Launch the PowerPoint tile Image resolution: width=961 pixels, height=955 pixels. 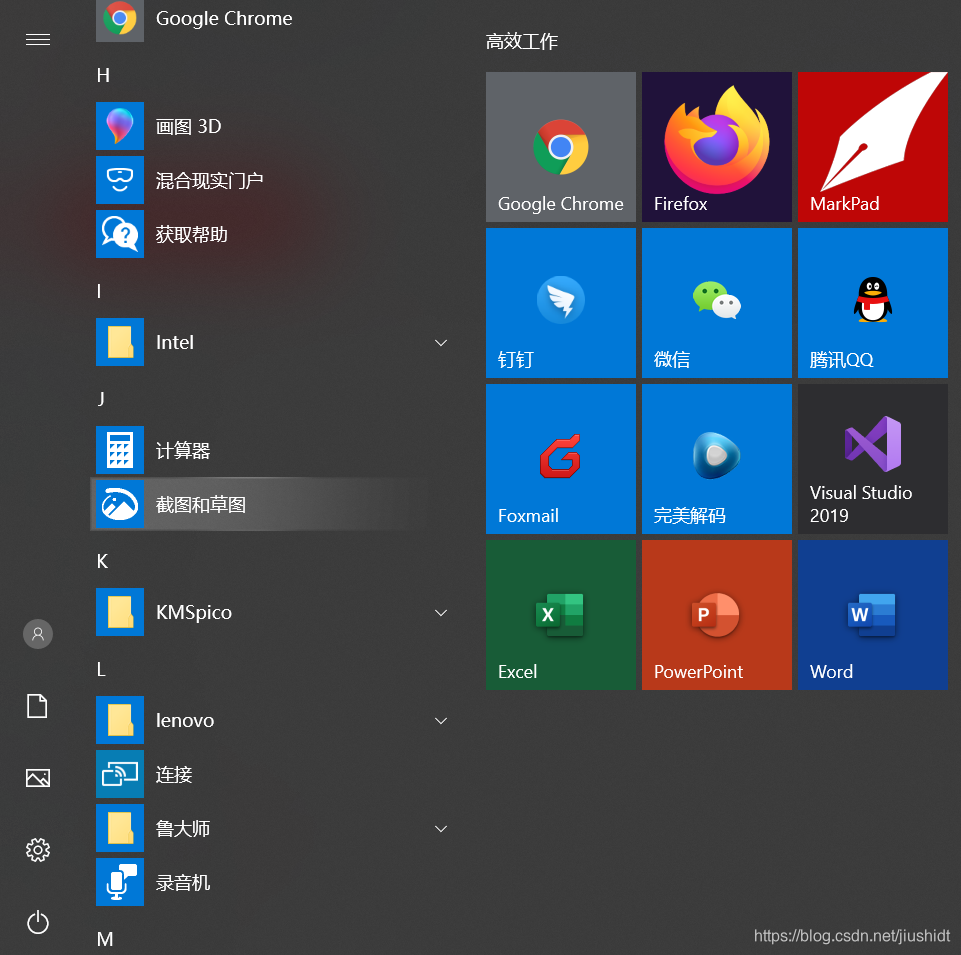coord(716,615)
